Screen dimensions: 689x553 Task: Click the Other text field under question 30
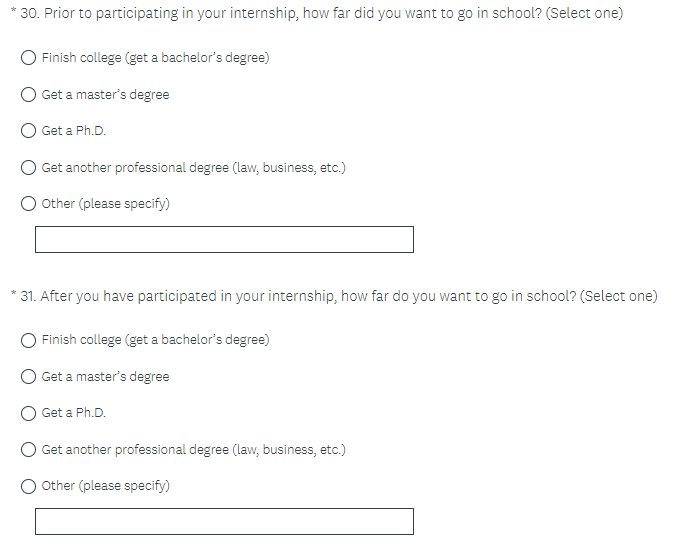[x=224, y=240]
